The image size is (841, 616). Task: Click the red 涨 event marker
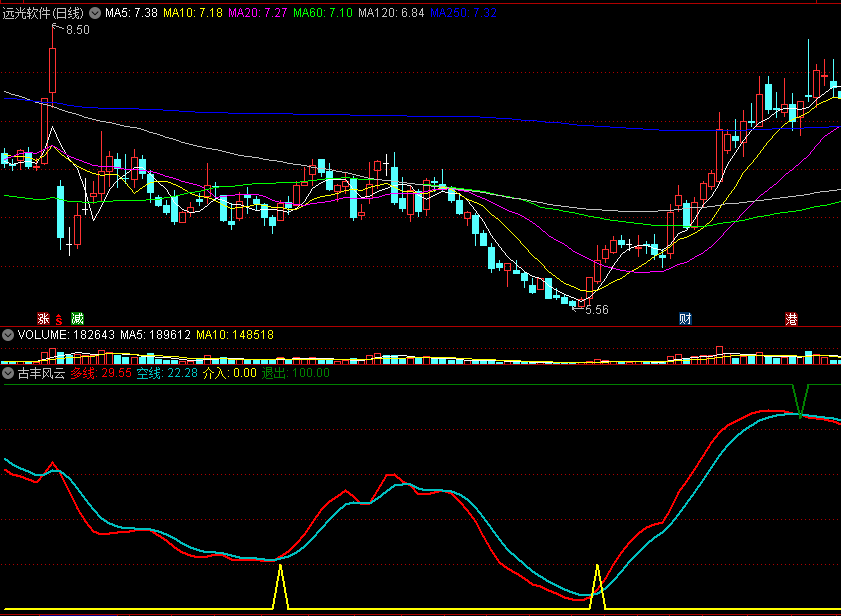pyautogui.click(x=43, y=319)
